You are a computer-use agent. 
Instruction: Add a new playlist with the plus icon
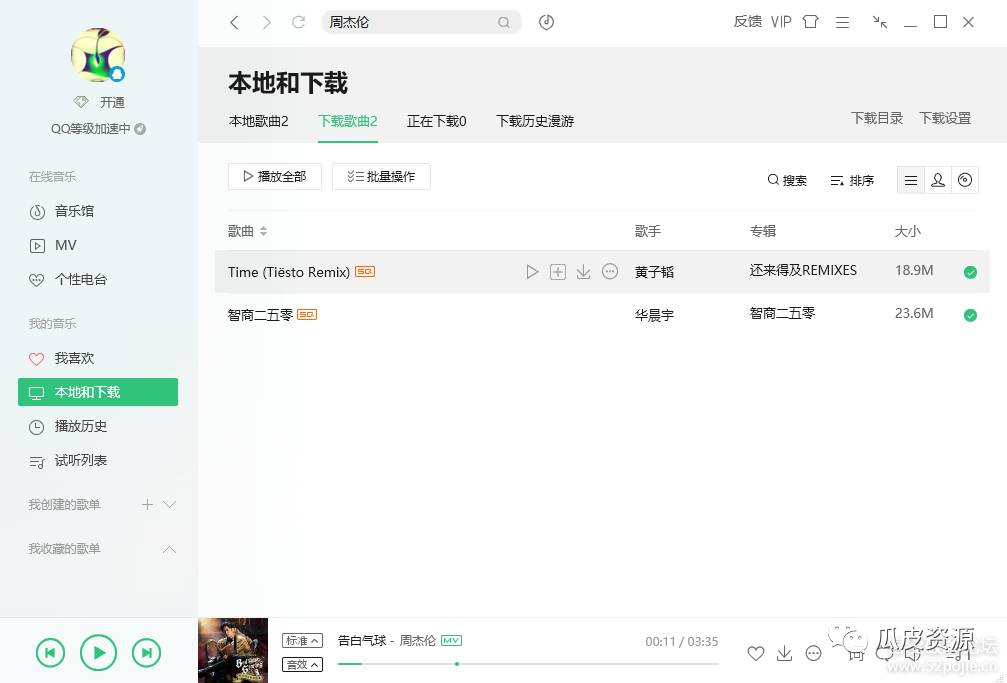pos(148,504)
